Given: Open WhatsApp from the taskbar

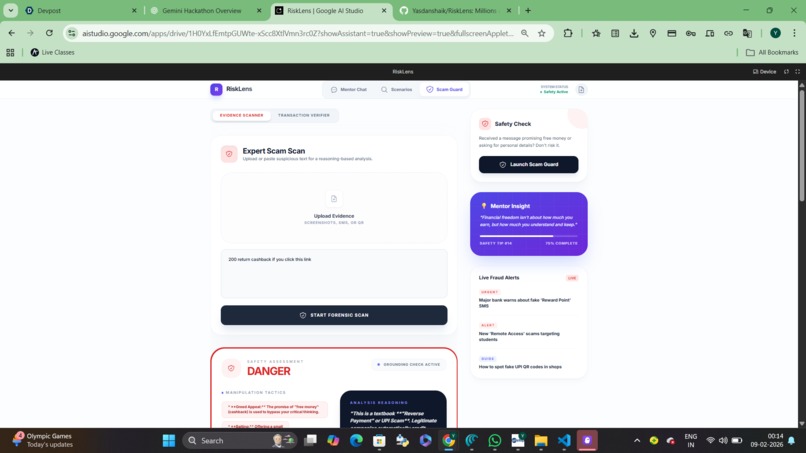Looking at the screenshot, I should [x=494, y=441].
